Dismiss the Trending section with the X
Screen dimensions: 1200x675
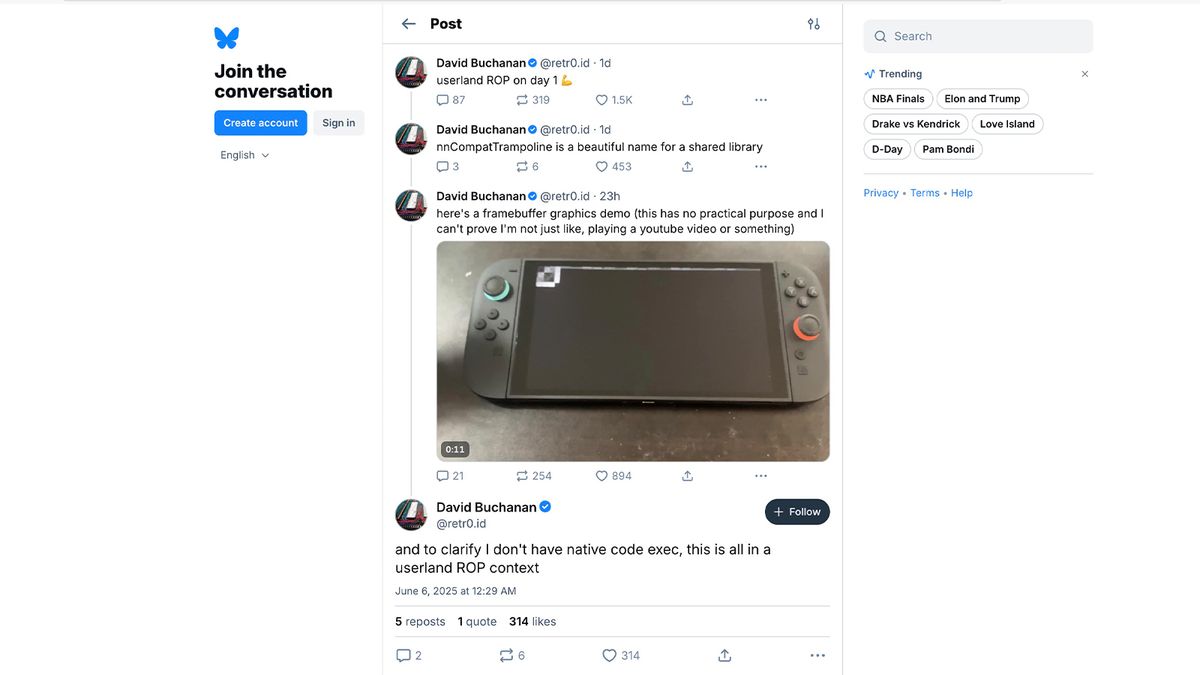click(x=1084, y=73)
